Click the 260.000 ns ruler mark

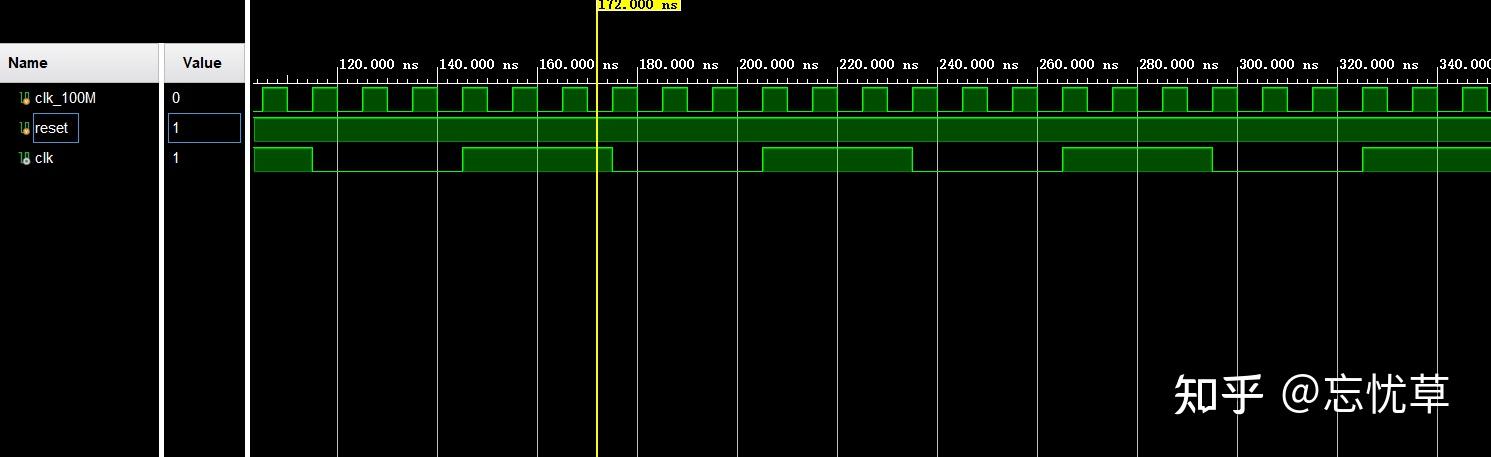(x=1078, y=64)
